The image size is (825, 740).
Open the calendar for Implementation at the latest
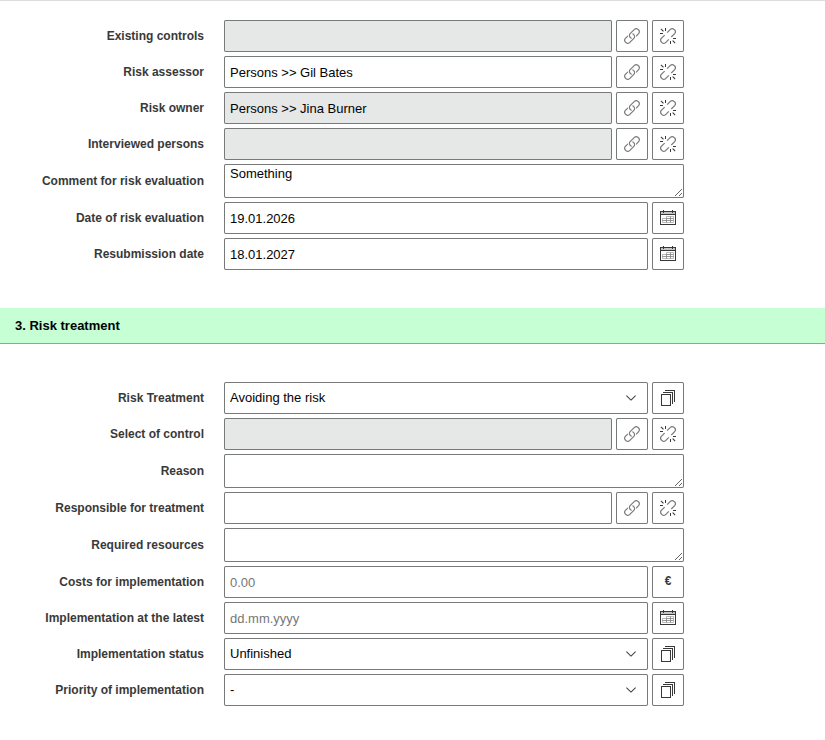[668, 617]
